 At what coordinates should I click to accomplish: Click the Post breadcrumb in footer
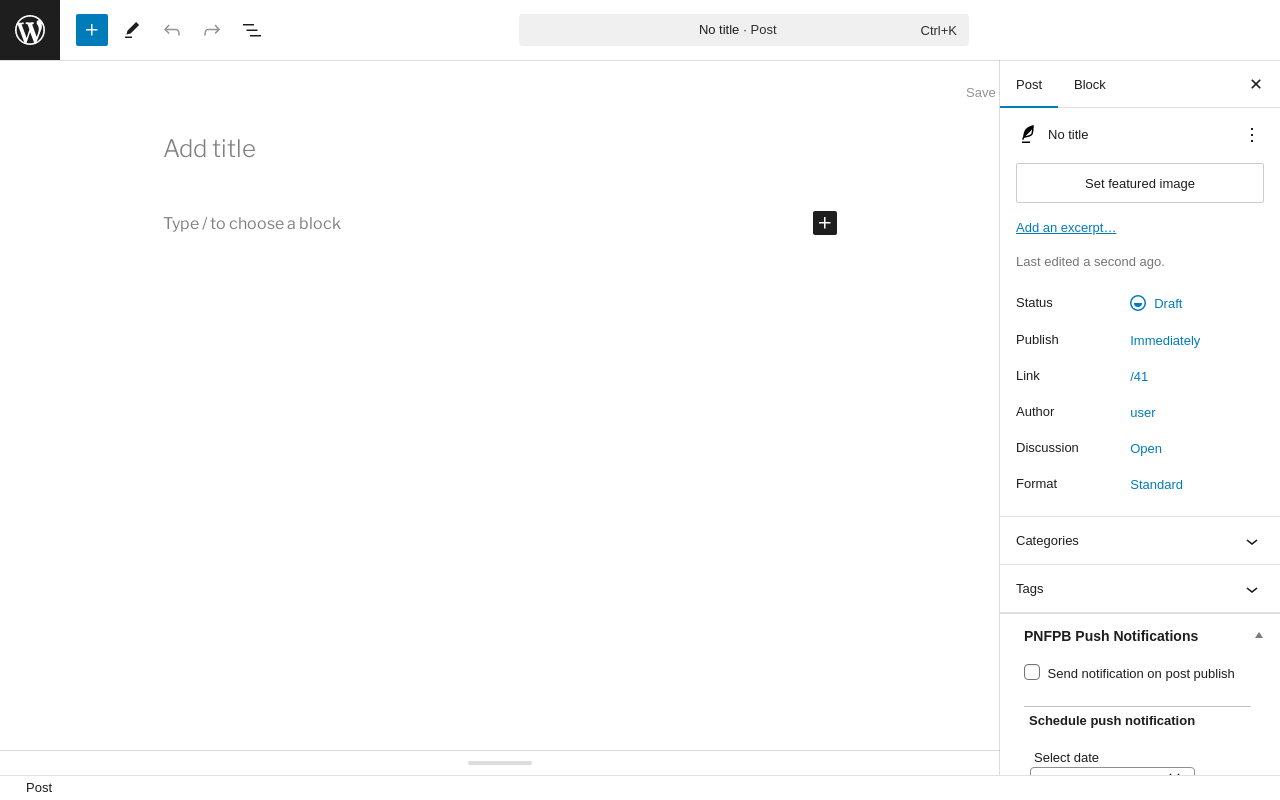(x=39, y=787)
